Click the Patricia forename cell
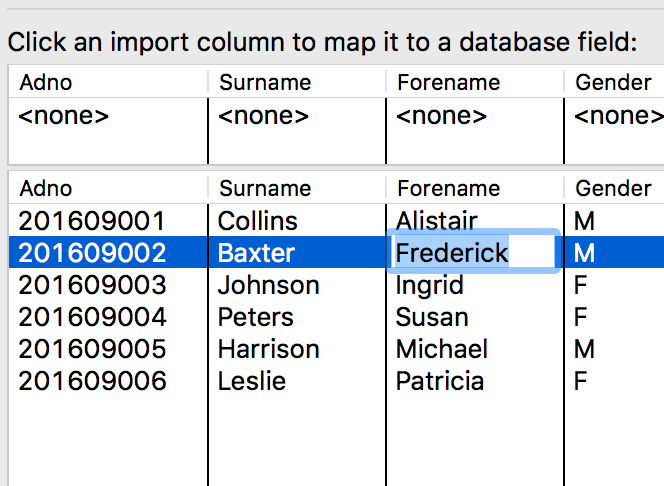Image resolution: width=664 pixels, height=486 pixels. (x=440, y=381)
